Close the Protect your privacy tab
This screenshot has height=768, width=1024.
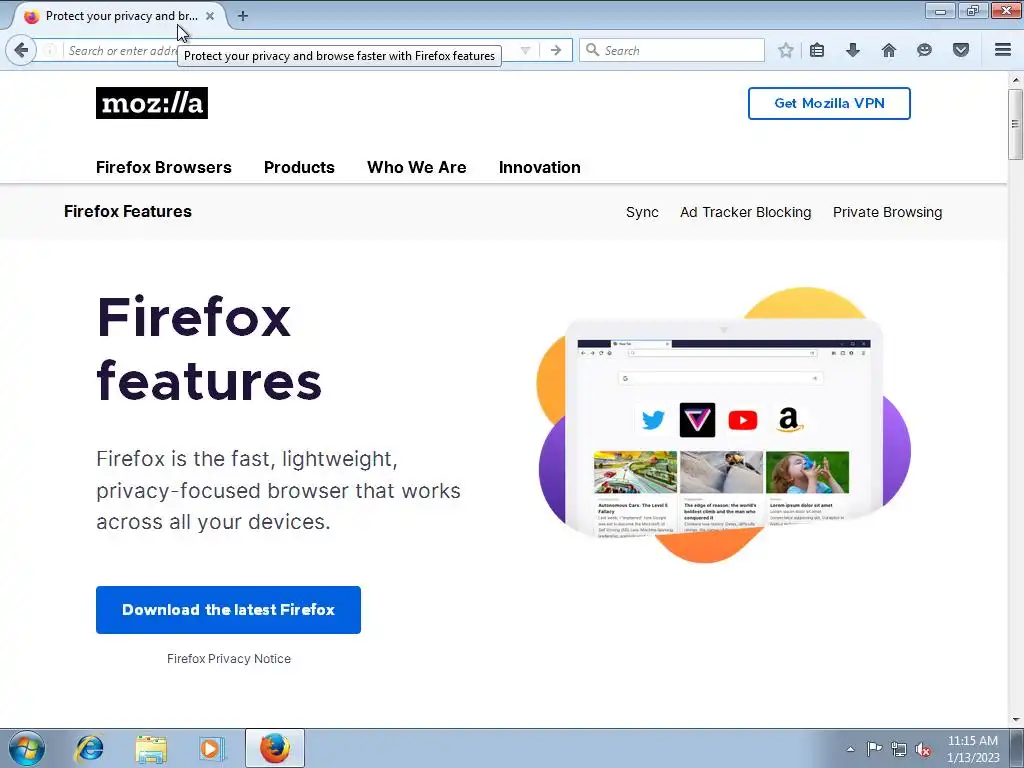click(210, 16)
